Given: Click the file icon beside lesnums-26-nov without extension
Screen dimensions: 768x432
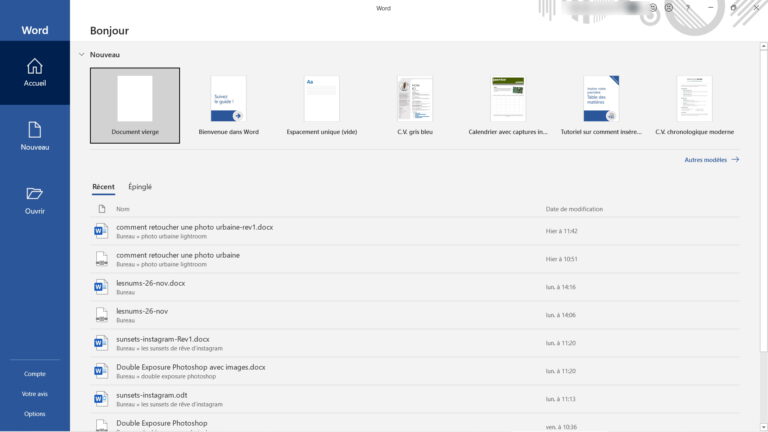Looking at the screenshot, I should pos(101,314).
